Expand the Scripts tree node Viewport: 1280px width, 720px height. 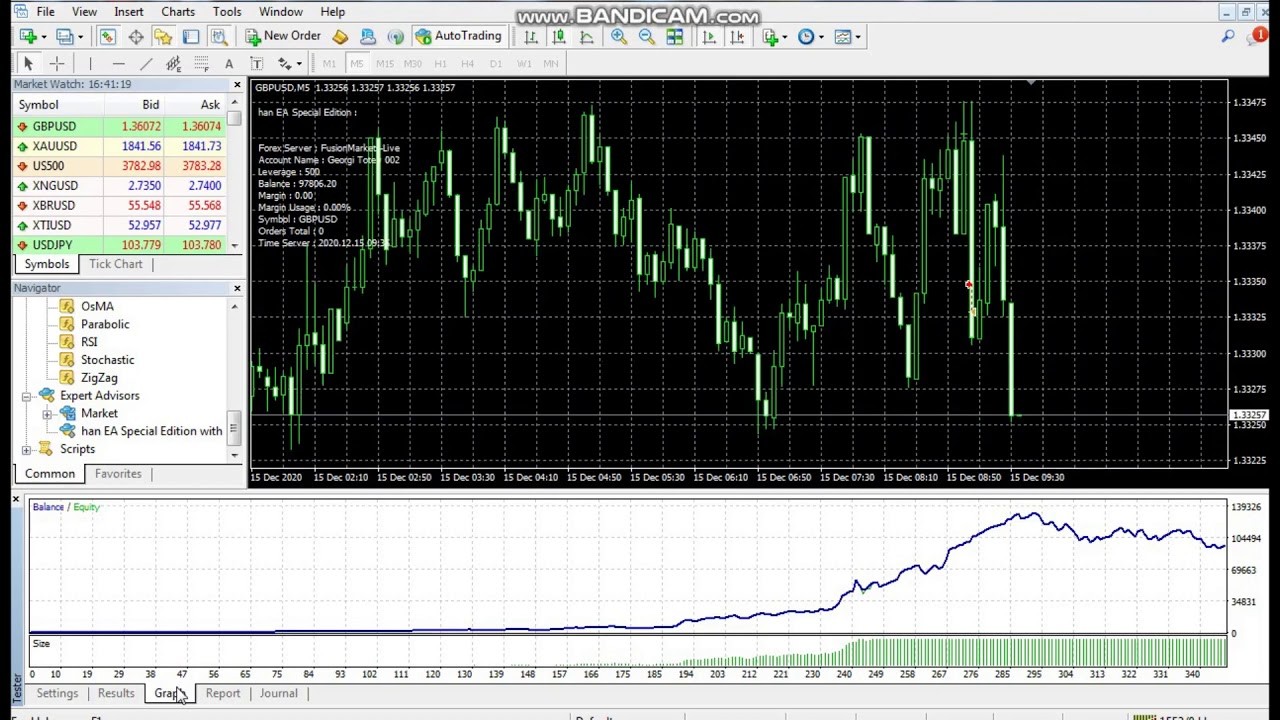coord(27,450)
